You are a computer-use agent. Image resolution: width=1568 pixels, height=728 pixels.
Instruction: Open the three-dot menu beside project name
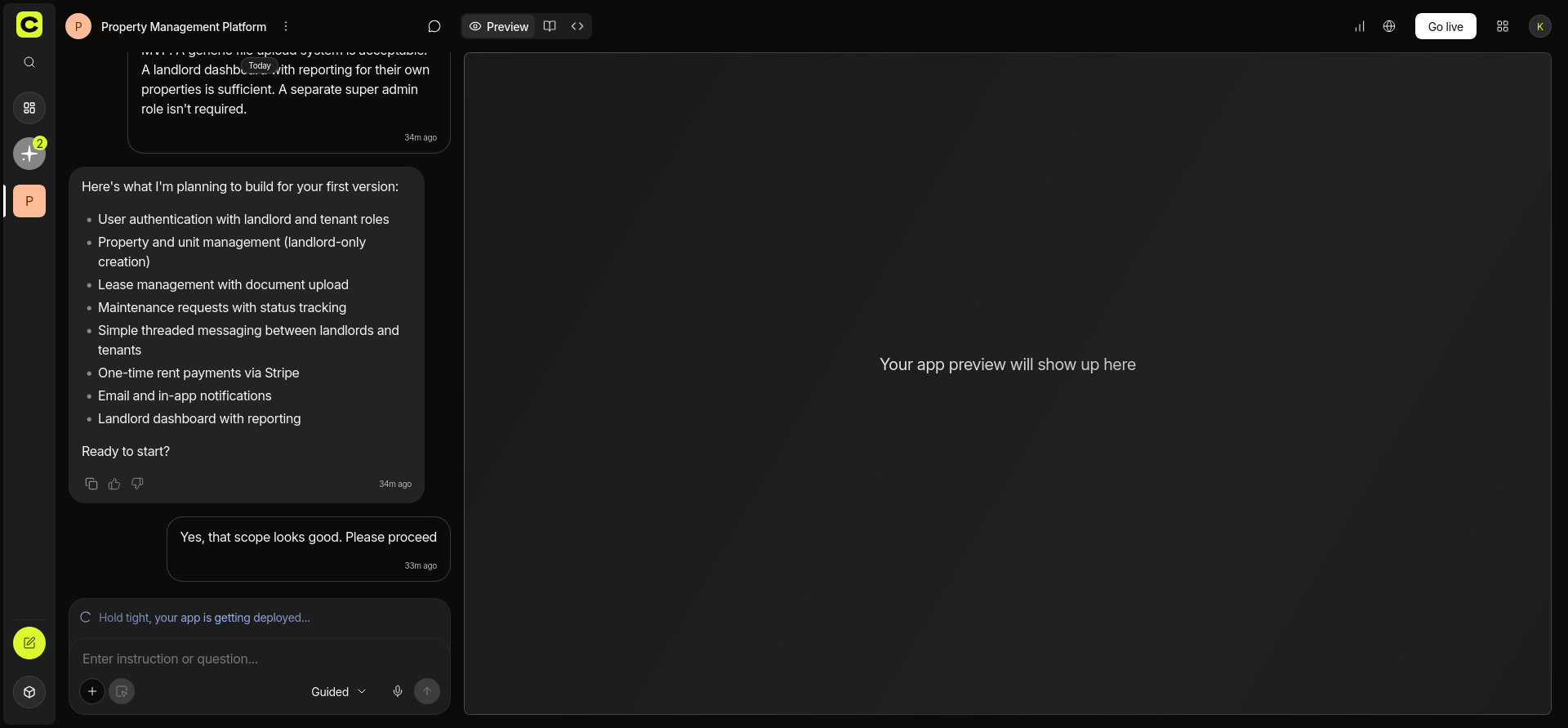(x=286, y=26)
